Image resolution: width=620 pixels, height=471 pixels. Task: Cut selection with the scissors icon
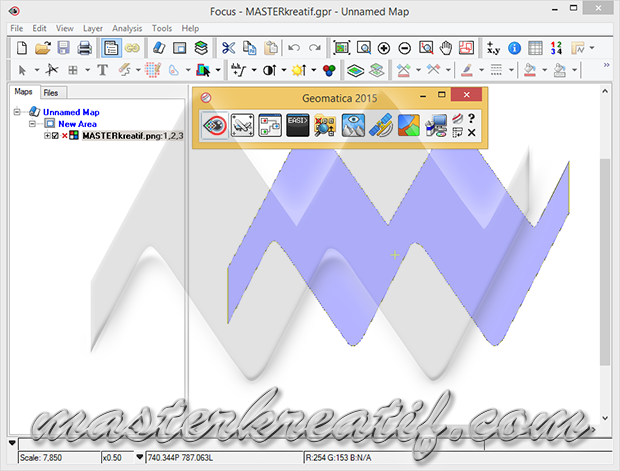(228, 48)
